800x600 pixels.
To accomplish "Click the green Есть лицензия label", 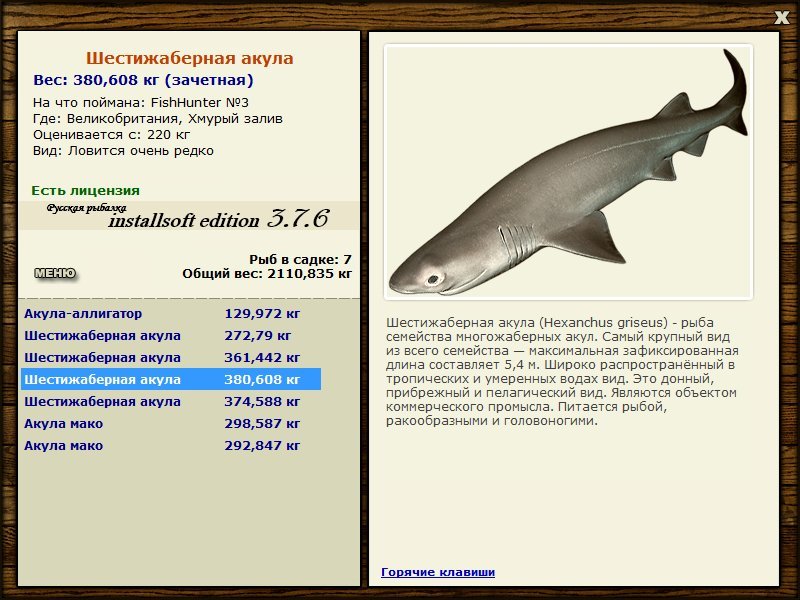I will click(86, 190).
